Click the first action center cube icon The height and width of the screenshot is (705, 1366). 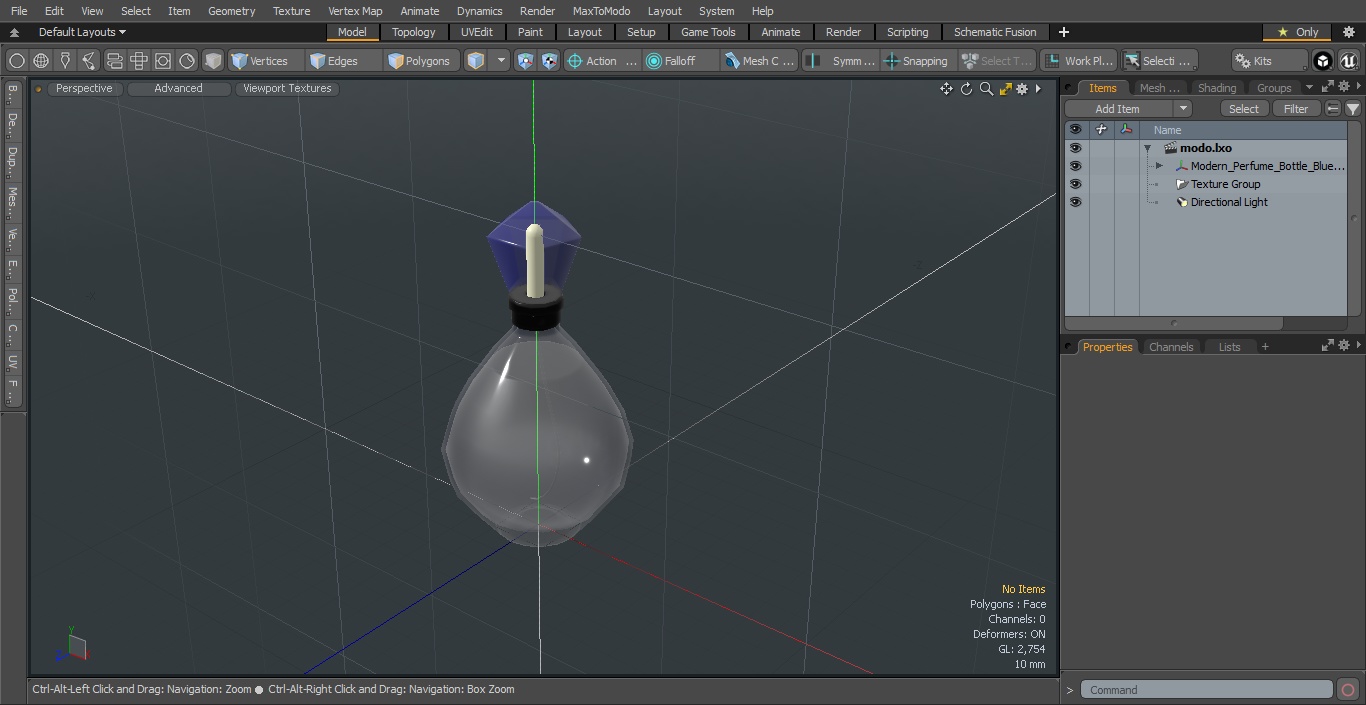coord(526,61)
